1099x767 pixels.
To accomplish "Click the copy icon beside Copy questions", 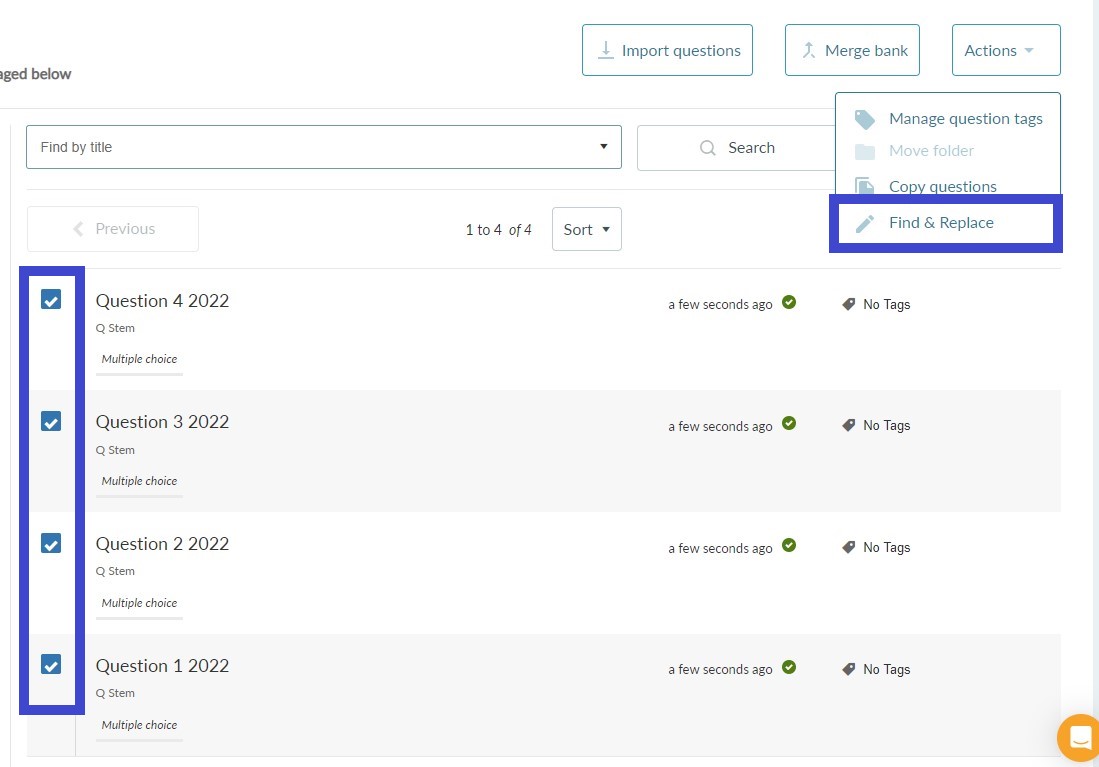I will (864, 186).
